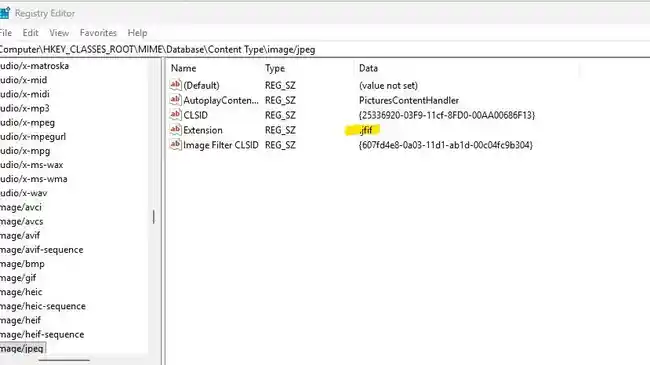
Task: Select the audio/x-wav key
Action: pos(24,193)
